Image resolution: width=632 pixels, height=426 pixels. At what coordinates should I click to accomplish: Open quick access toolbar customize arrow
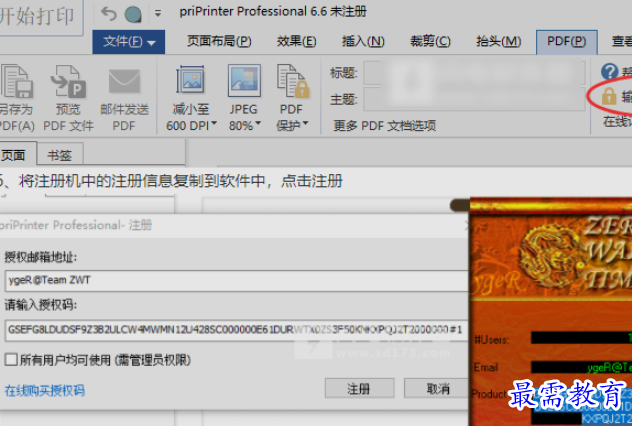point(158,14)
